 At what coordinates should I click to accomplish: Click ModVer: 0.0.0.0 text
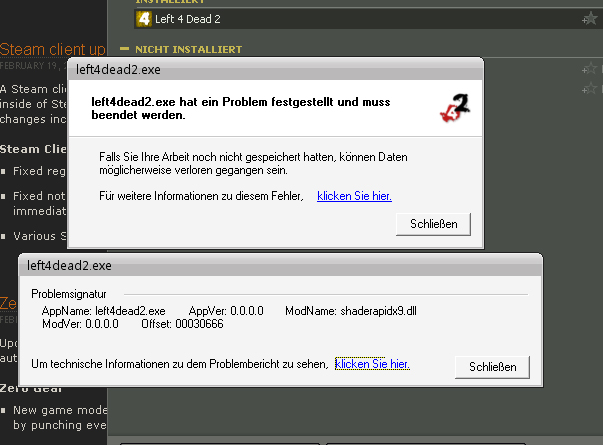(80, 324)
